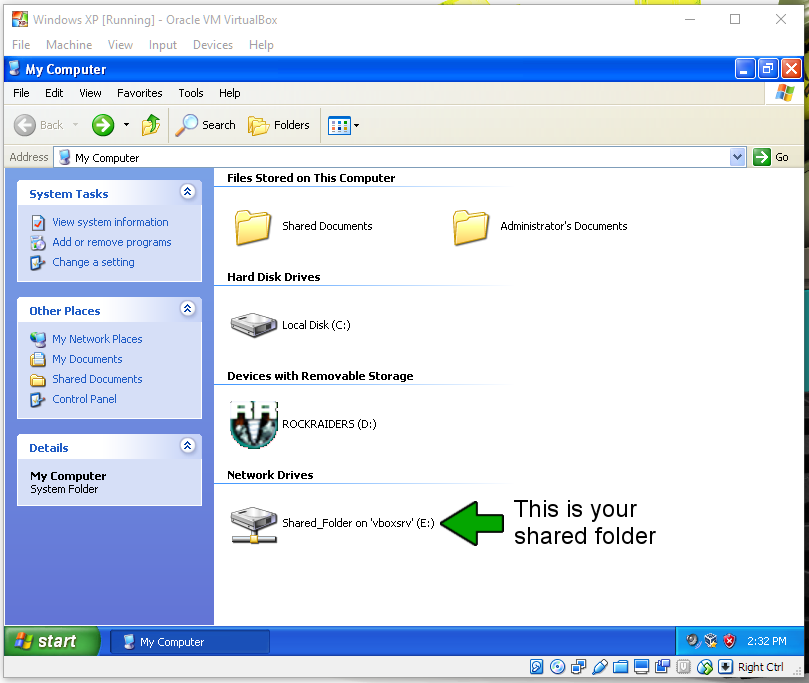Click VirtualBox hard disk activity indicator
The width and height of the screenshot is (809, 683).
point(537,667)
